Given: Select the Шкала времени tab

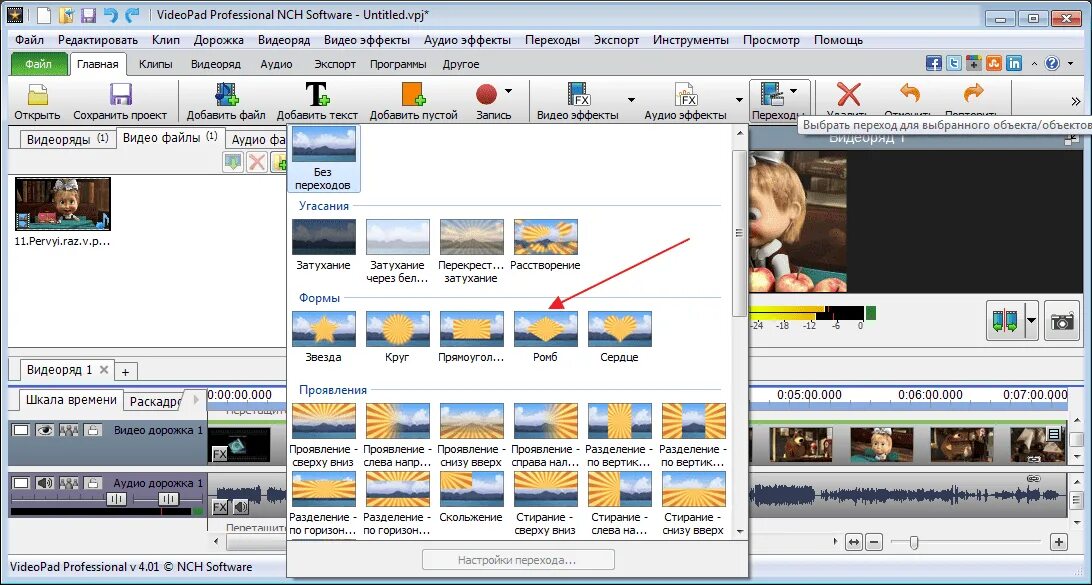Looking at the screenshot, I should pos(71,400).
